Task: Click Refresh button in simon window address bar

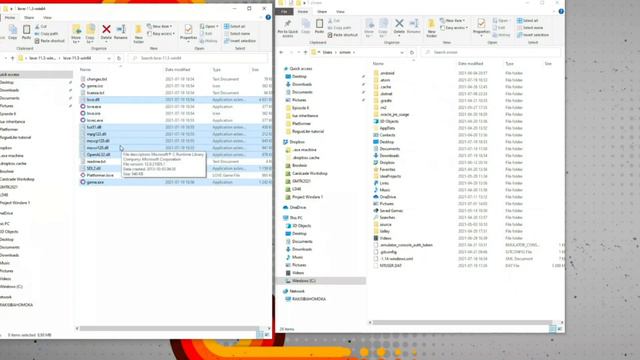Action: [x=412, y=52]
